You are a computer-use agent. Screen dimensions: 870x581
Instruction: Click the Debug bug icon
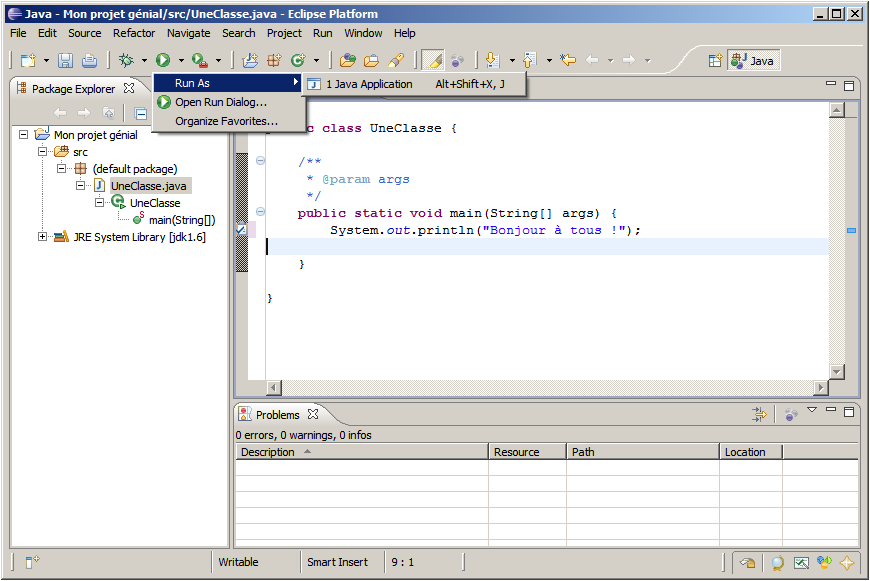[126, 61]
